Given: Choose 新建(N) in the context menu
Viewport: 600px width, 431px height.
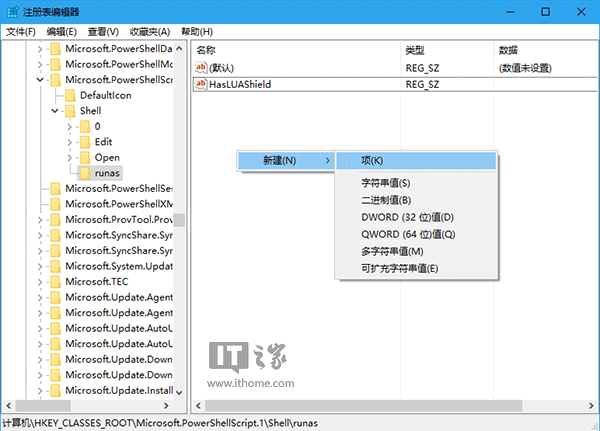Looking at the screenshot, I should tap(286, 161).
